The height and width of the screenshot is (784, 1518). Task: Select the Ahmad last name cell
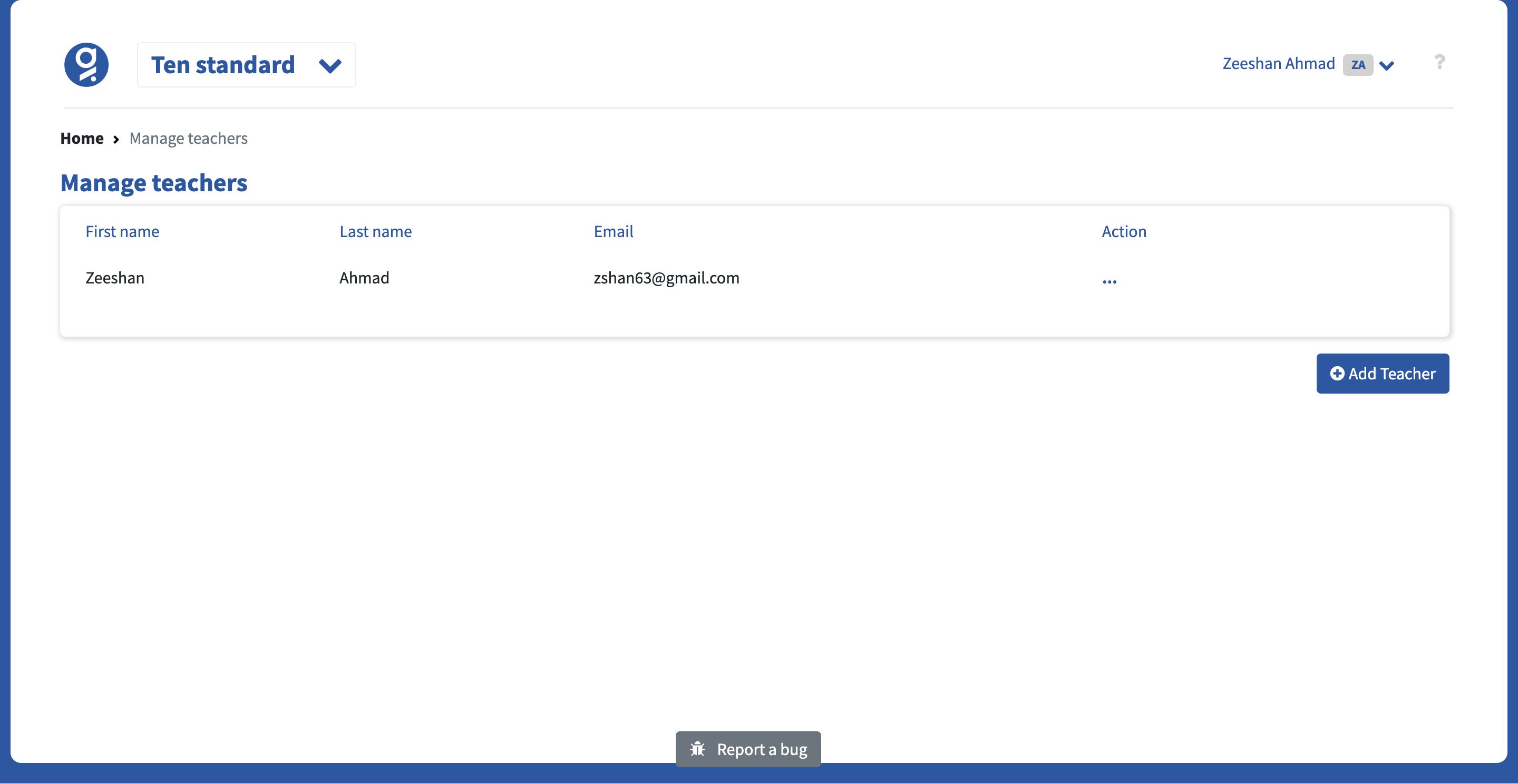(364, 278)
